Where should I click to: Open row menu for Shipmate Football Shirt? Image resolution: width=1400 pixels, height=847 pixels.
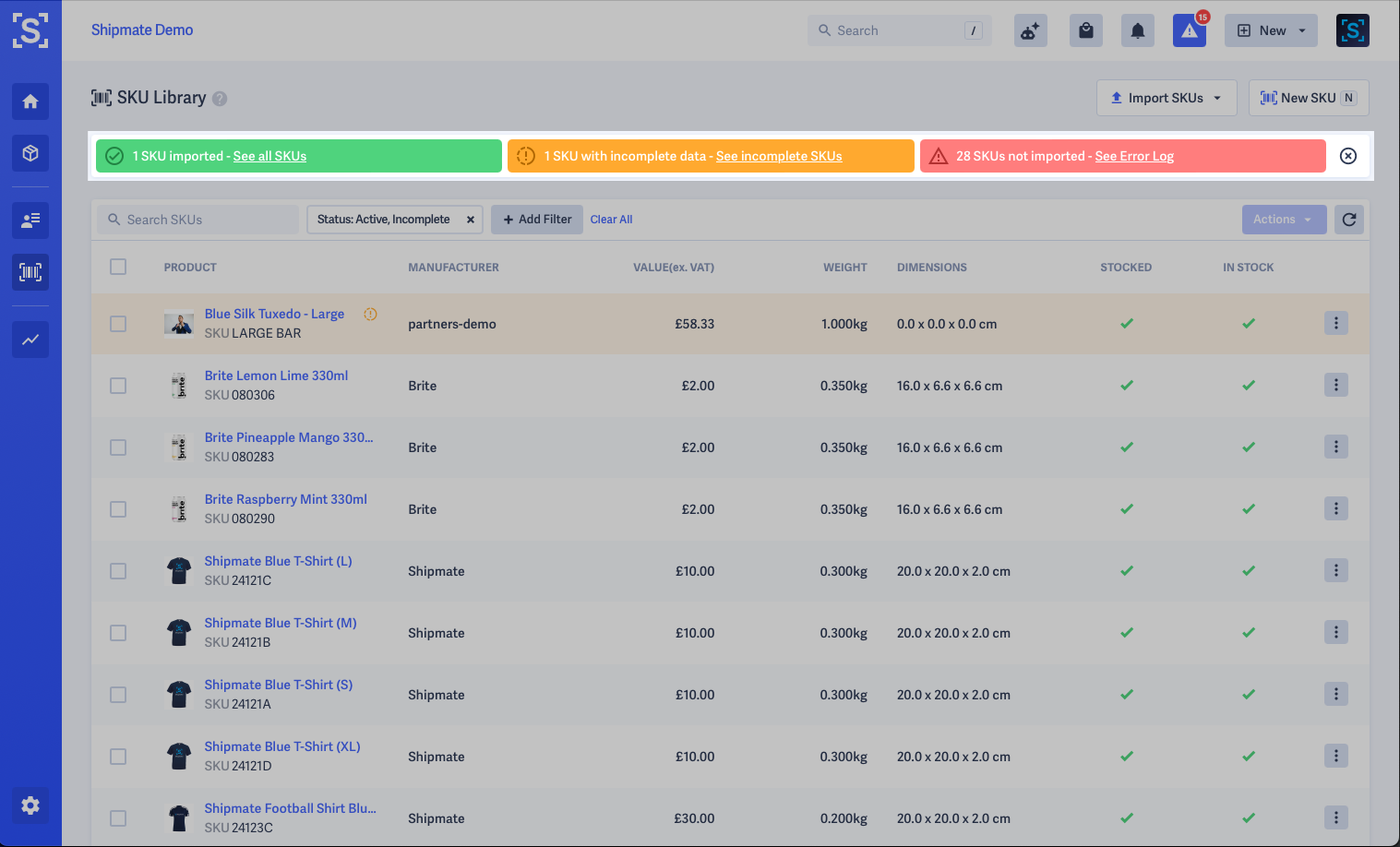(x=1335, y=817)
